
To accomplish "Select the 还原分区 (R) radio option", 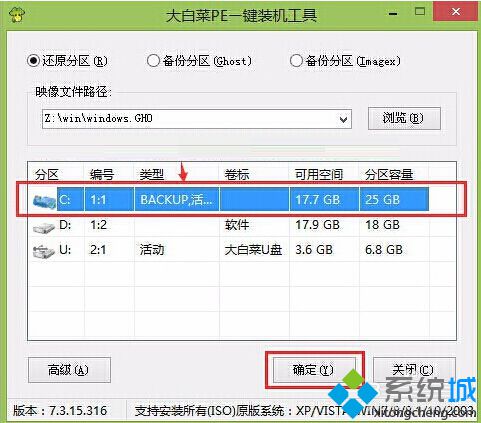I will [x=67, y=61].
